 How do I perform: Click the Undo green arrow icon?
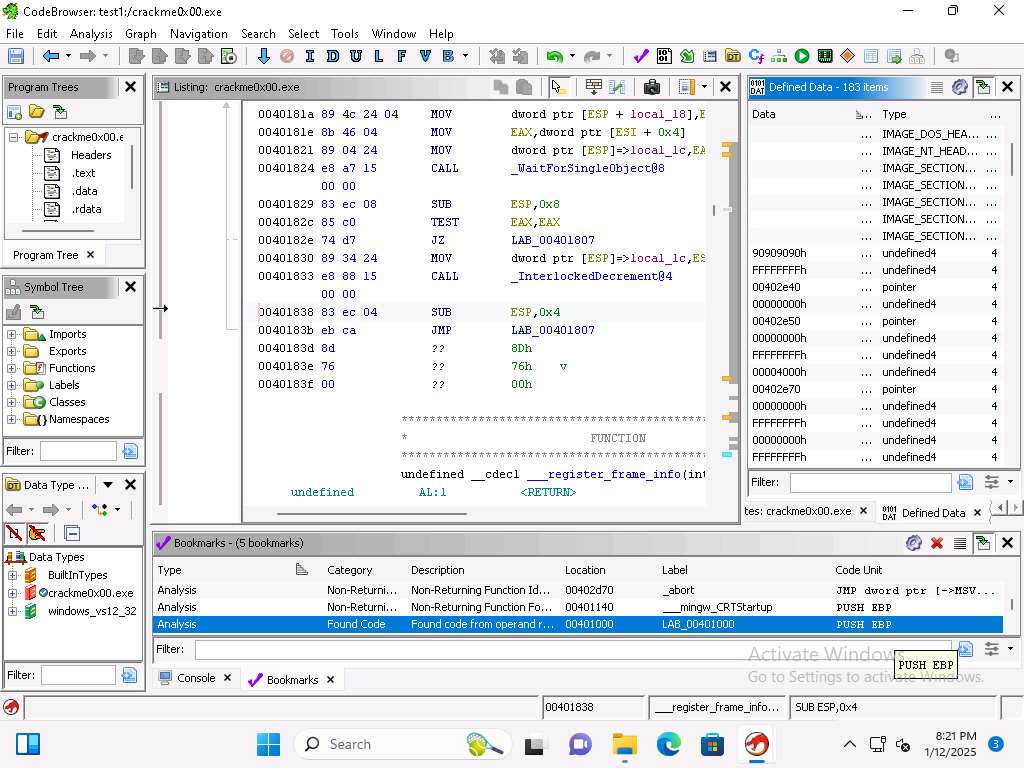point(554,57)
